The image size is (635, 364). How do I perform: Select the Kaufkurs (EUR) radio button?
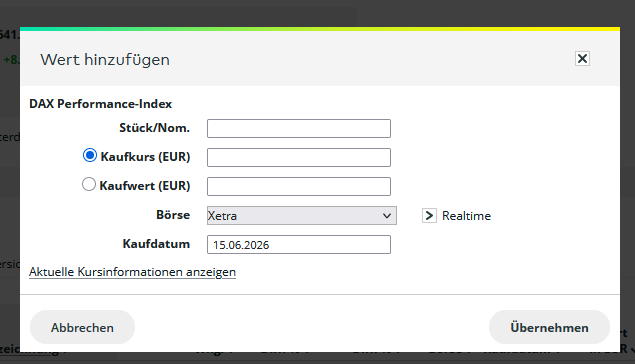click(x=89, y=155)
